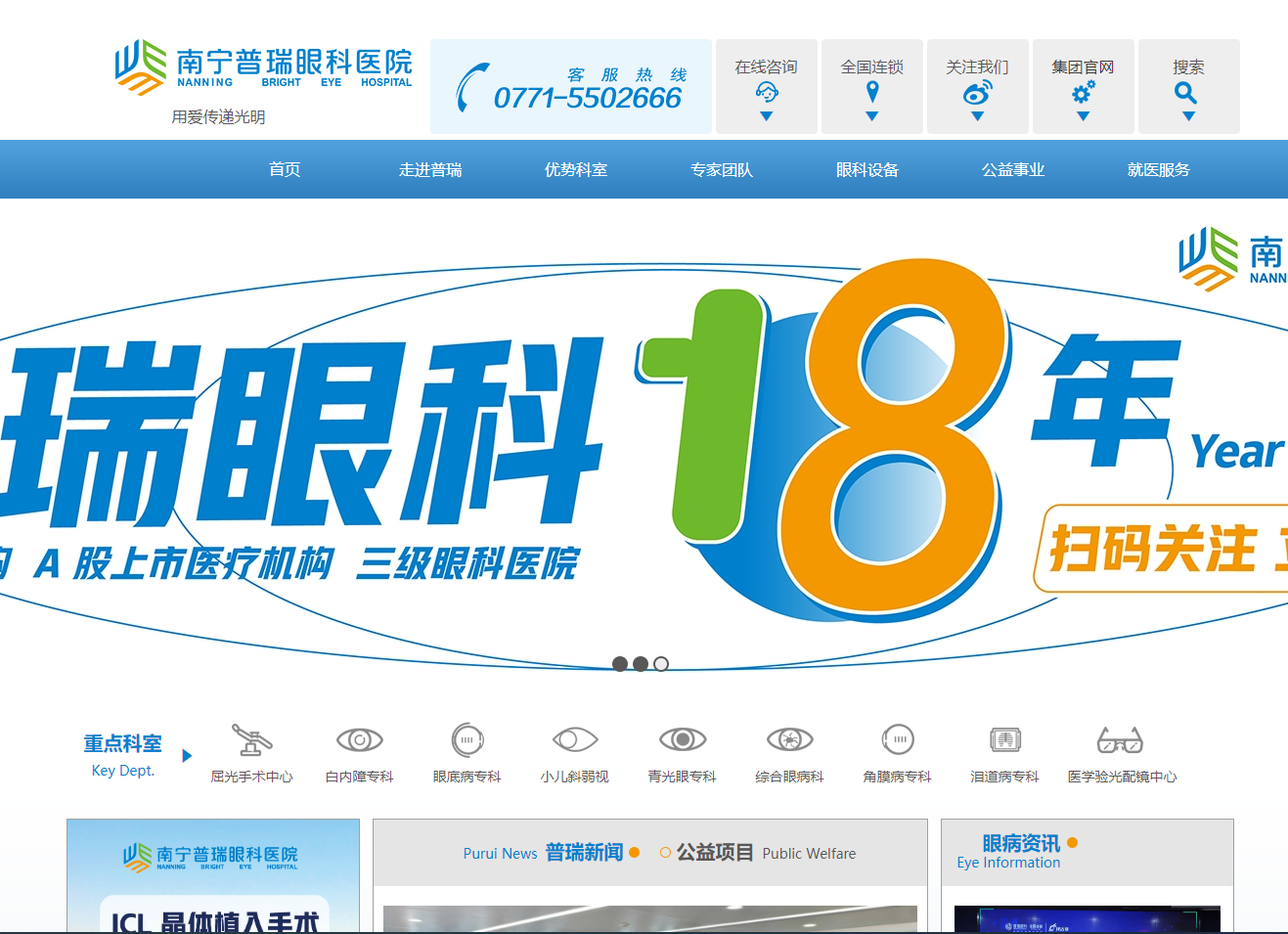Expand the 在线咨询 dropdown arrow
The width and height of the screenshot is (1288, 934).
[767, 116]
